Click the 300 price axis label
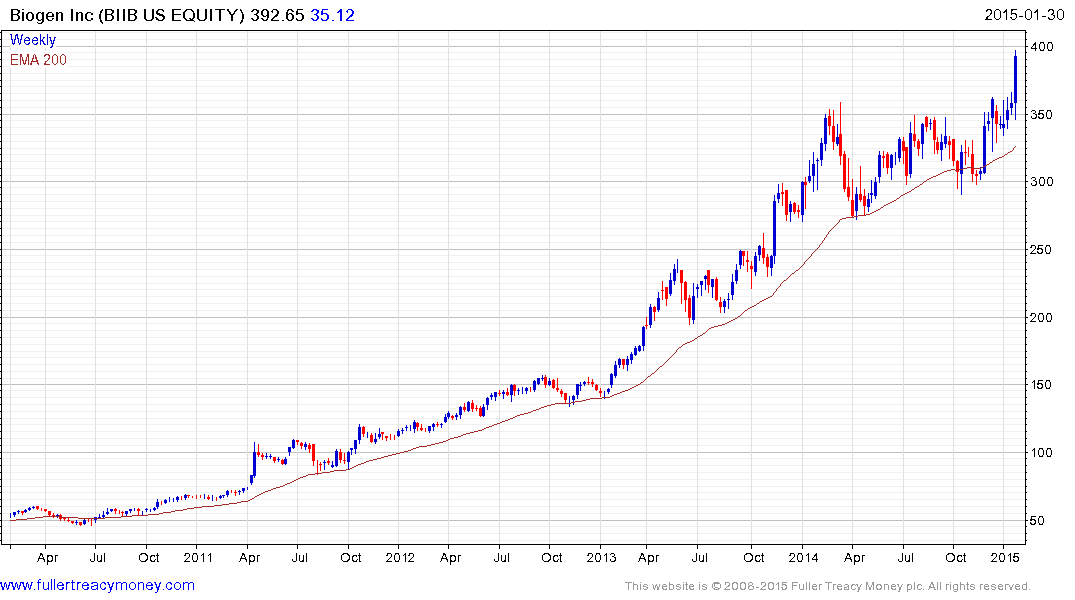This screenshot has height=600, width=1075. coord(1042,182)
